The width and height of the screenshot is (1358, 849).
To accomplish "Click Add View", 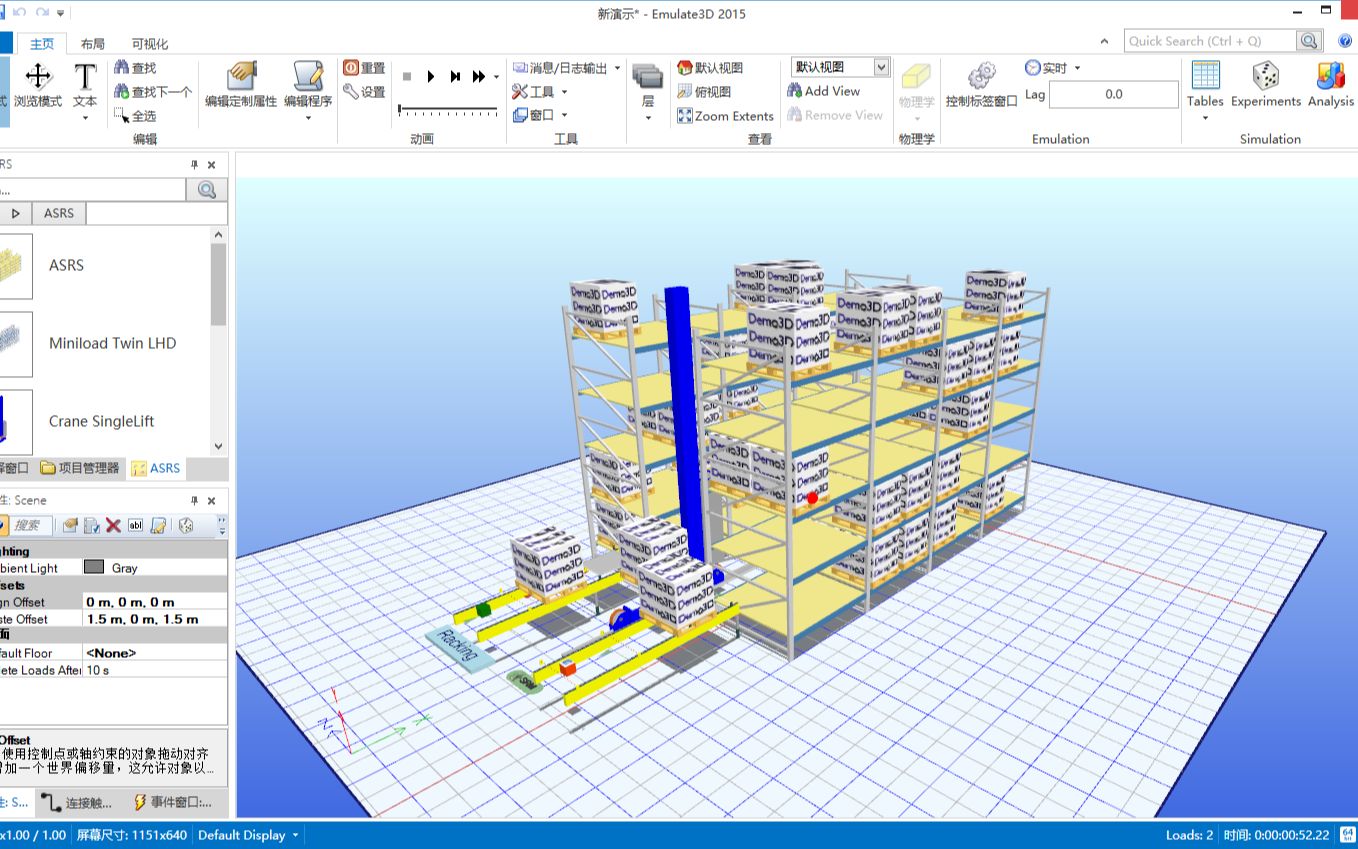I will [823, 91].
